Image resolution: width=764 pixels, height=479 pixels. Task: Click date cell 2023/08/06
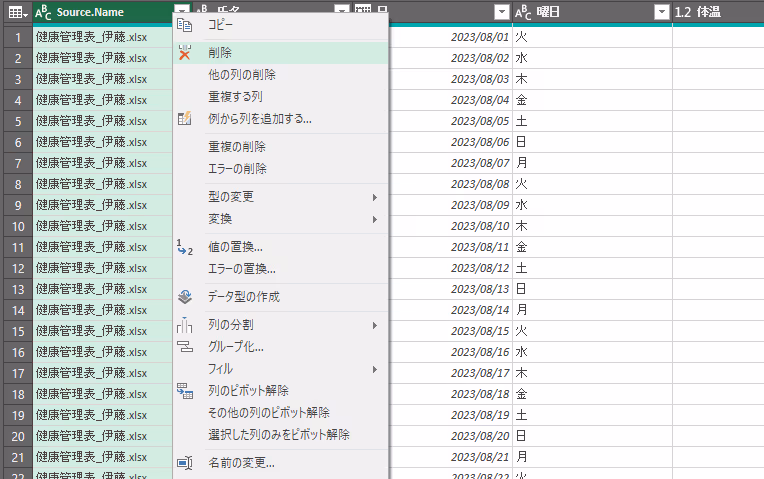click(x=479, y=142)
